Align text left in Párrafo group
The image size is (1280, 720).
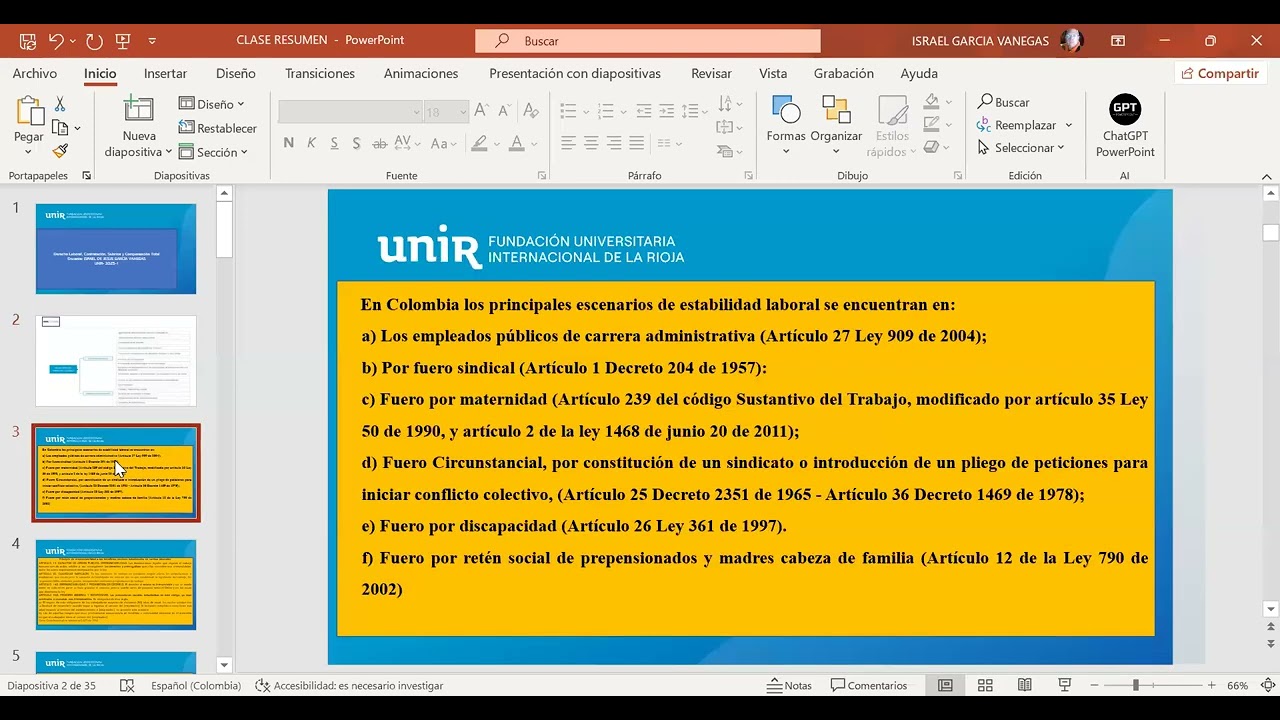(x=568, y=144)
